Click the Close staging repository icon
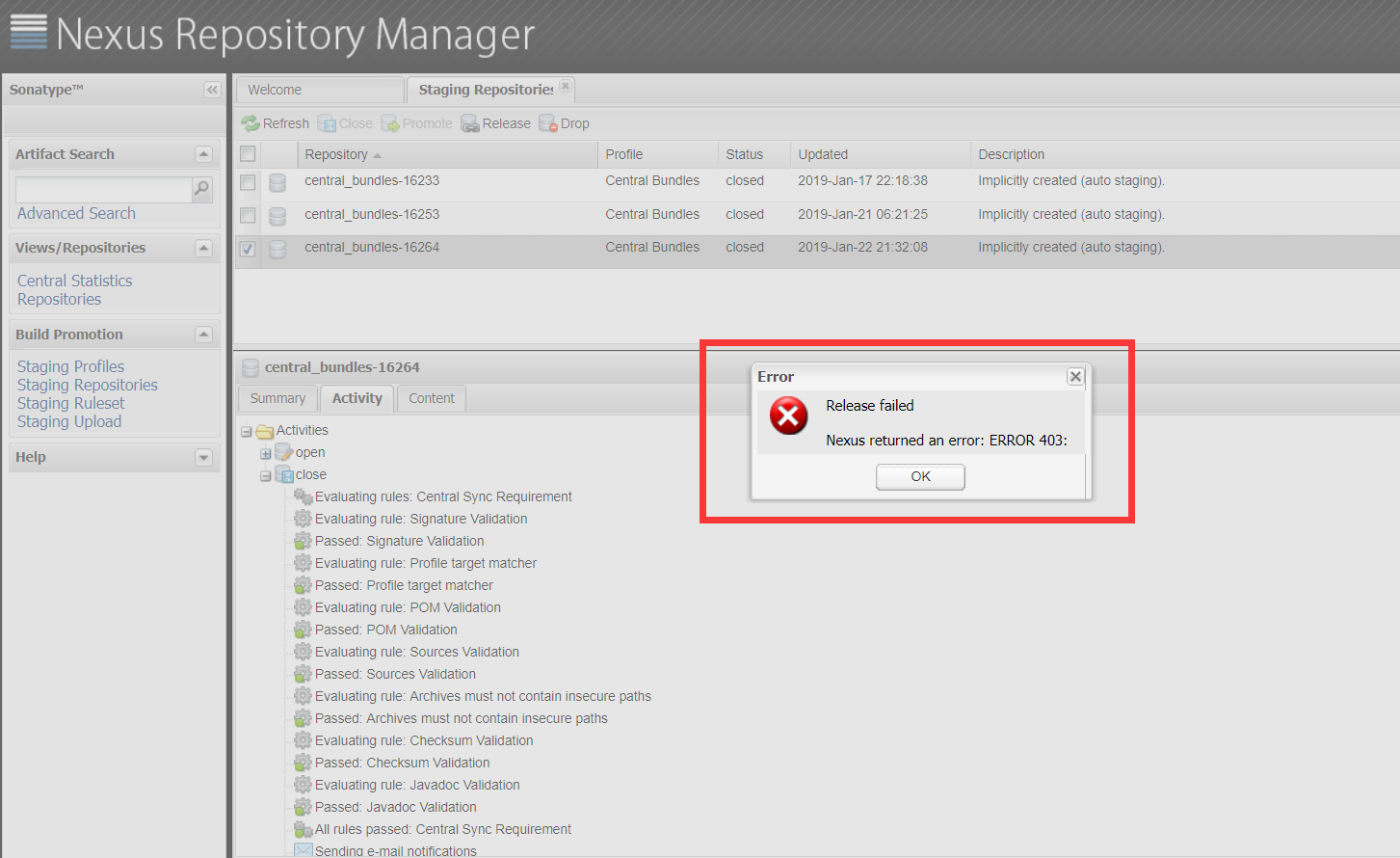The image size is (1400, 858). tap(327, 123)
